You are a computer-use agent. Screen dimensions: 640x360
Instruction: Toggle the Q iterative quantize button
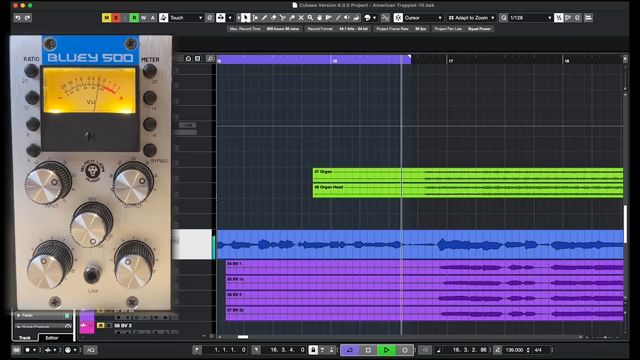tap(503, 18)
